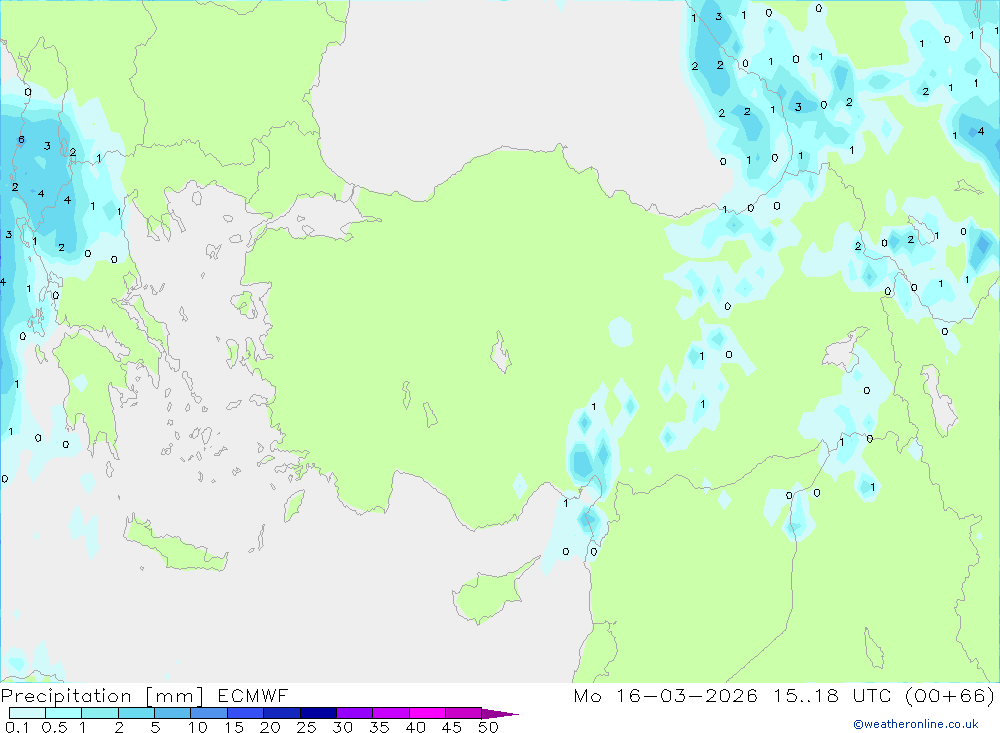This screenshot has height=733, width=1000.
Task: Select the 0.5–1 mm legend color swatch
Action: coord(64,713)
